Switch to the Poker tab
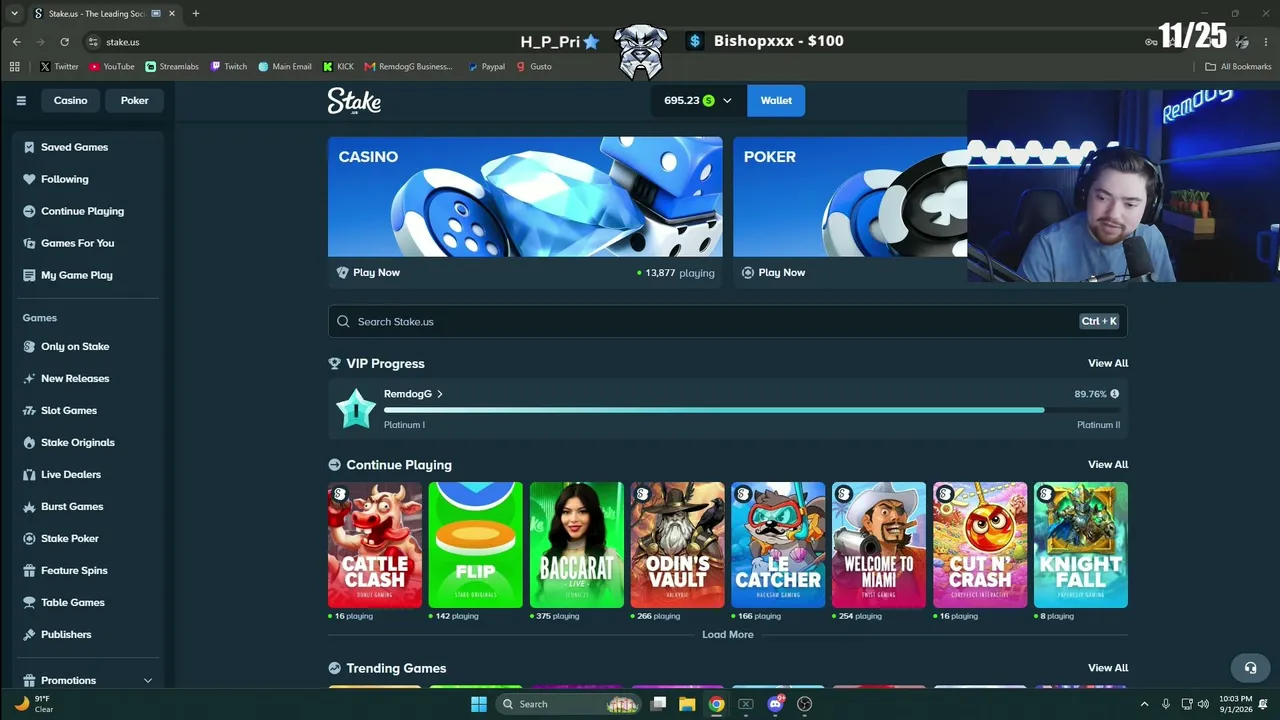 135,101
